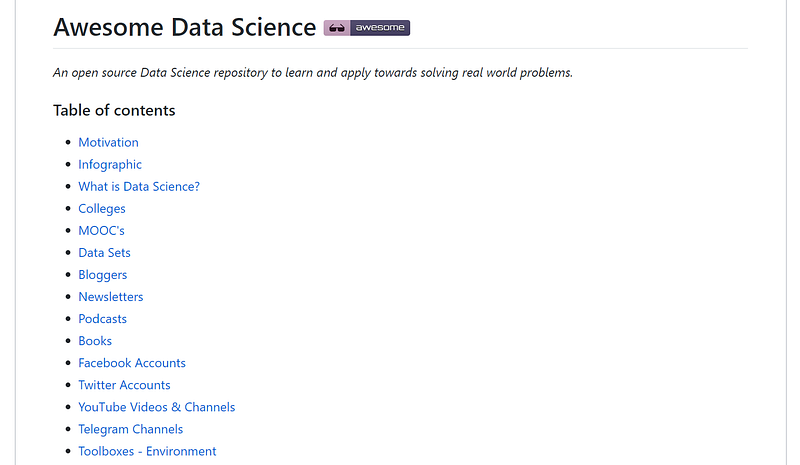Open the Facebook Accounts link
This screenshot has width=800, height=465.
click(132, 363)
